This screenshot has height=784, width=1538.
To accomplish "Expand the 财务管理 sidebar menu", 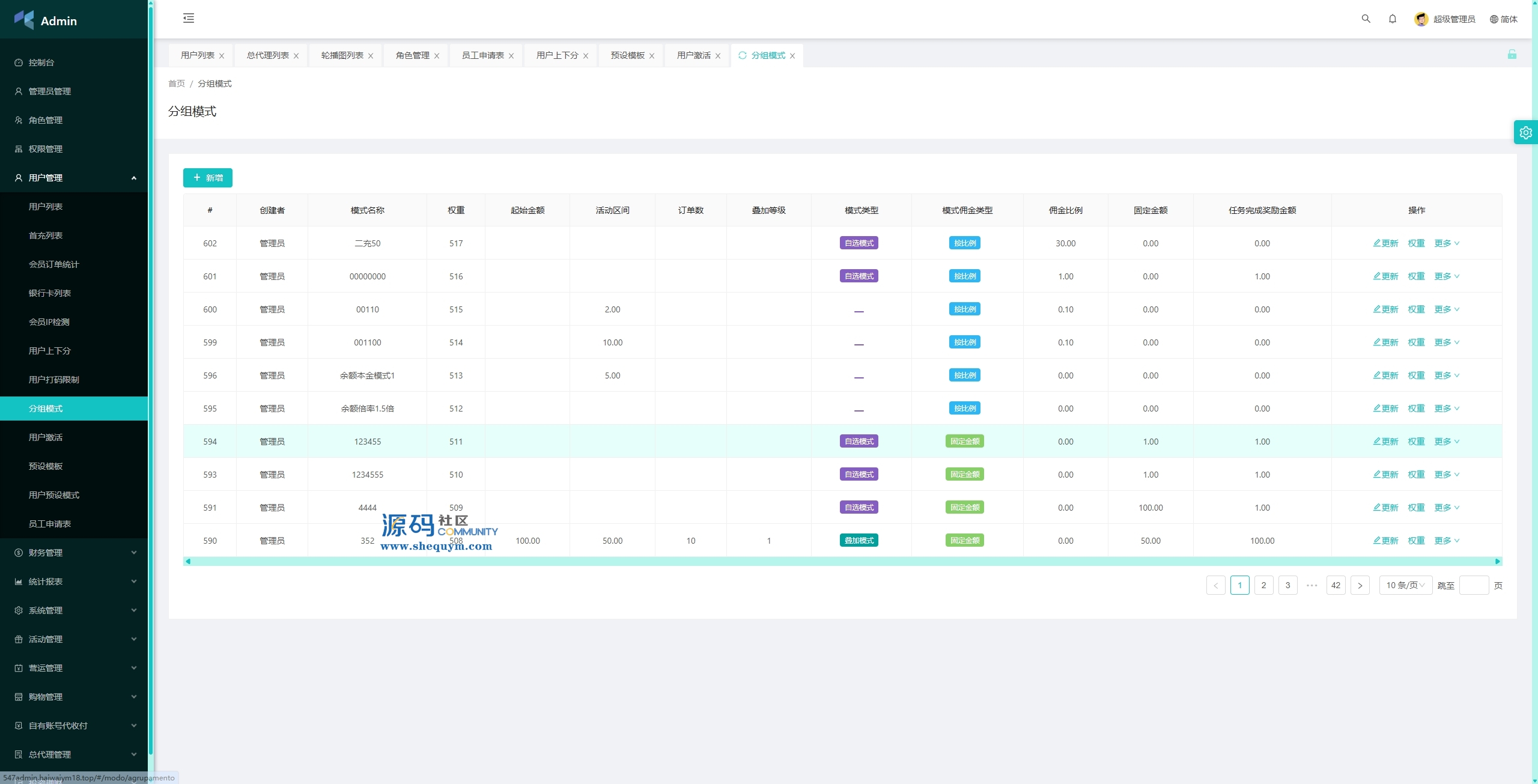I will pyautogui.click(x=133, y=553).
